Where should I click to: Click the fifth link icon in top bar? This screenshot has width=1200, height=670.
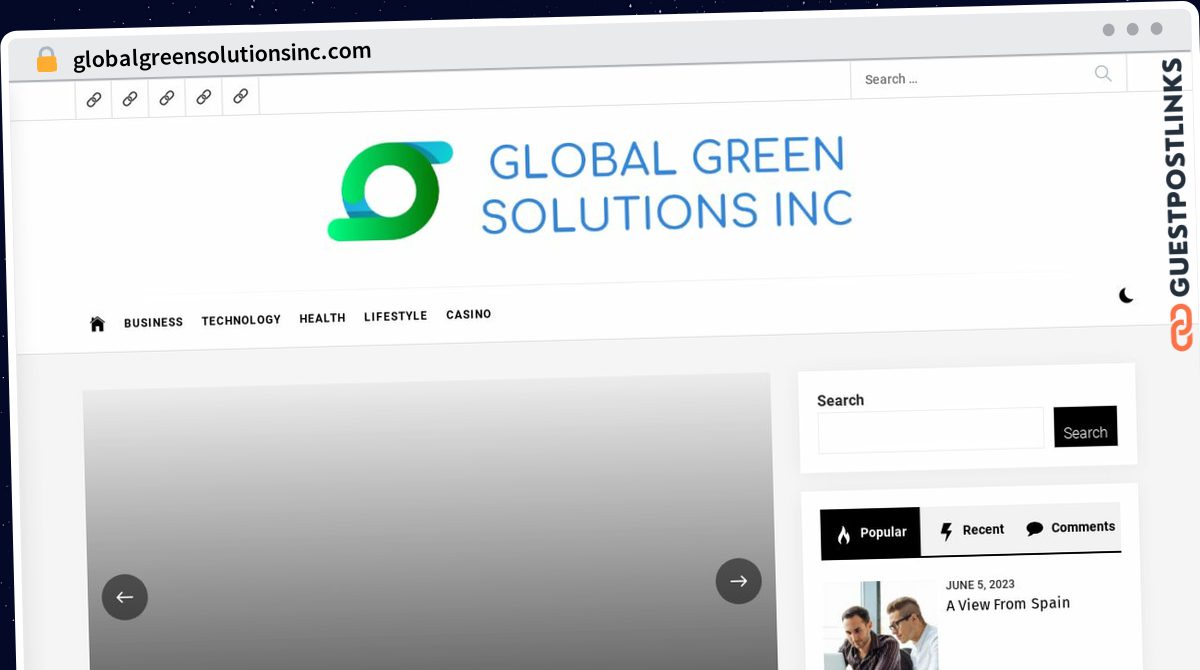tap(240, 96)
